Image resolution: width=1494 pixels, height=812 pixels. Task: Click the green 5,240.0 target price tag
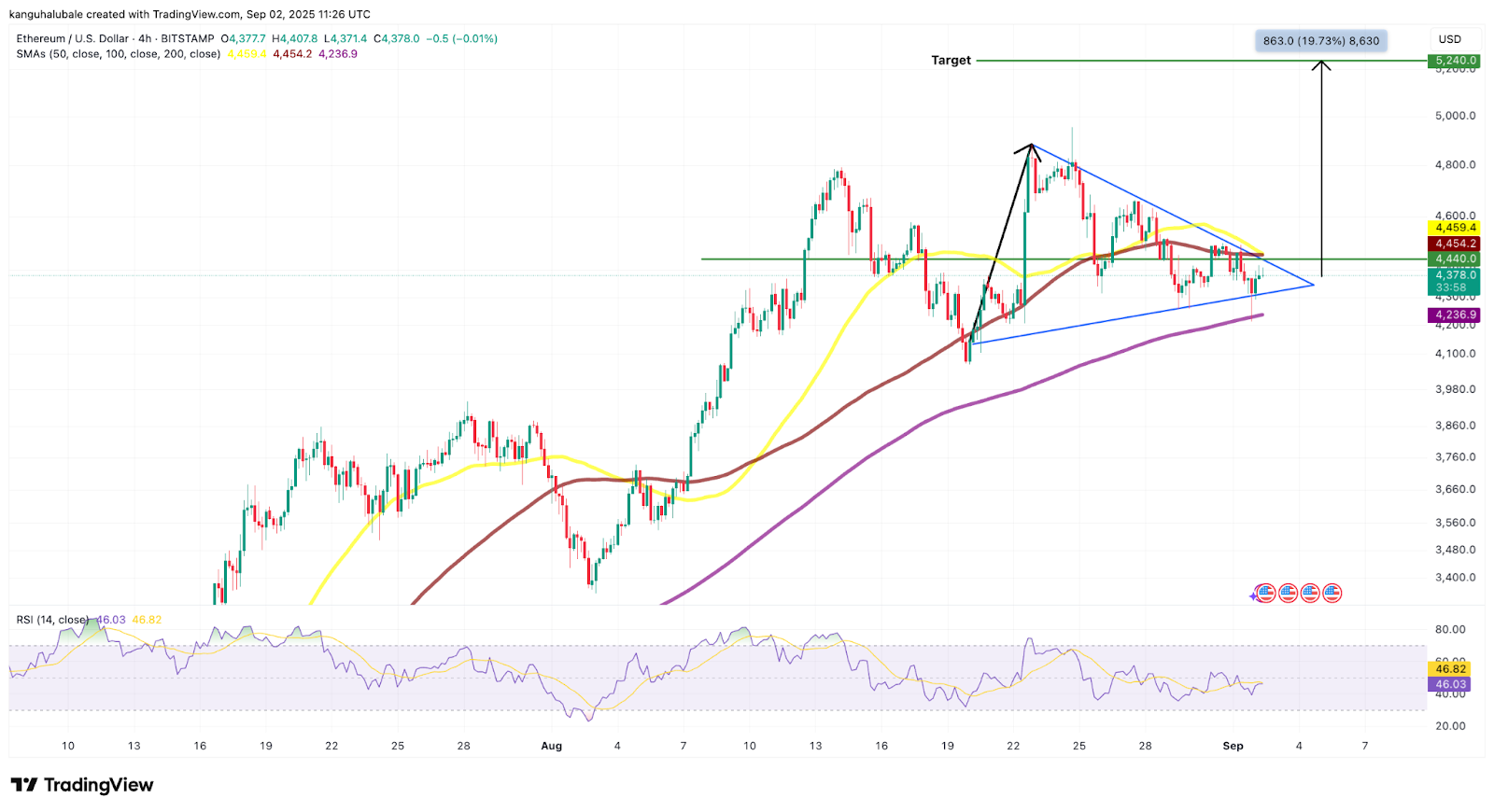click(x=1455, y=61)
